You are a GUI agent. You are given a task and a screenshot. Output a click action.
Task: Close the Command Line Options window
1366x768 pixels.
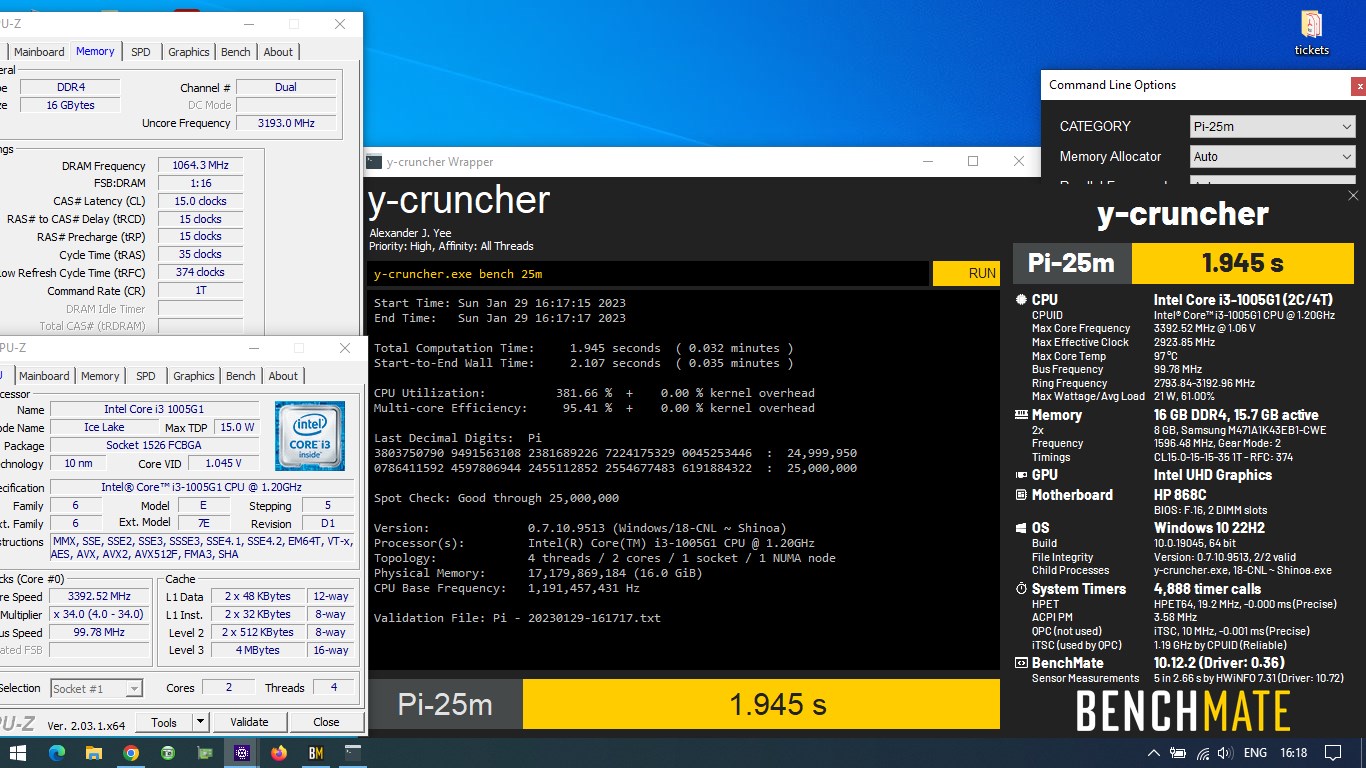tap(1359, 87)
